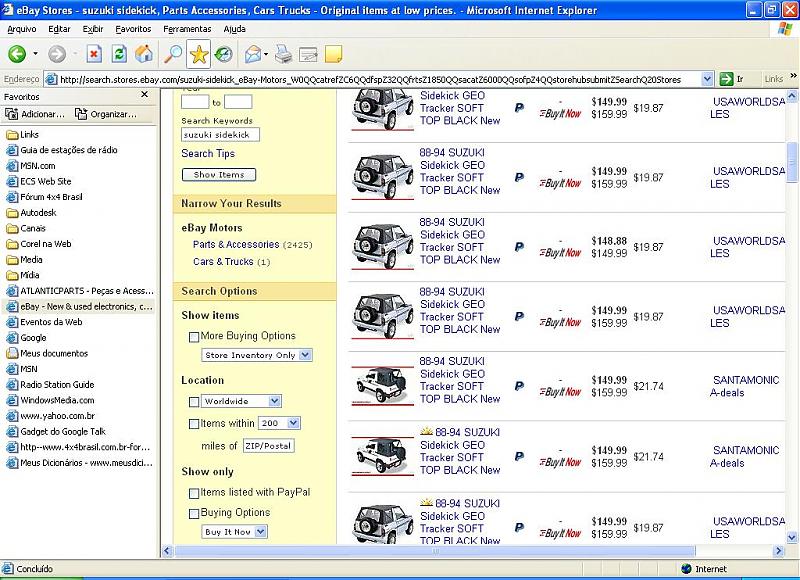The image size is (800, 580).
Task: Open the Mail envelope icon
Action: coord(253,54)
